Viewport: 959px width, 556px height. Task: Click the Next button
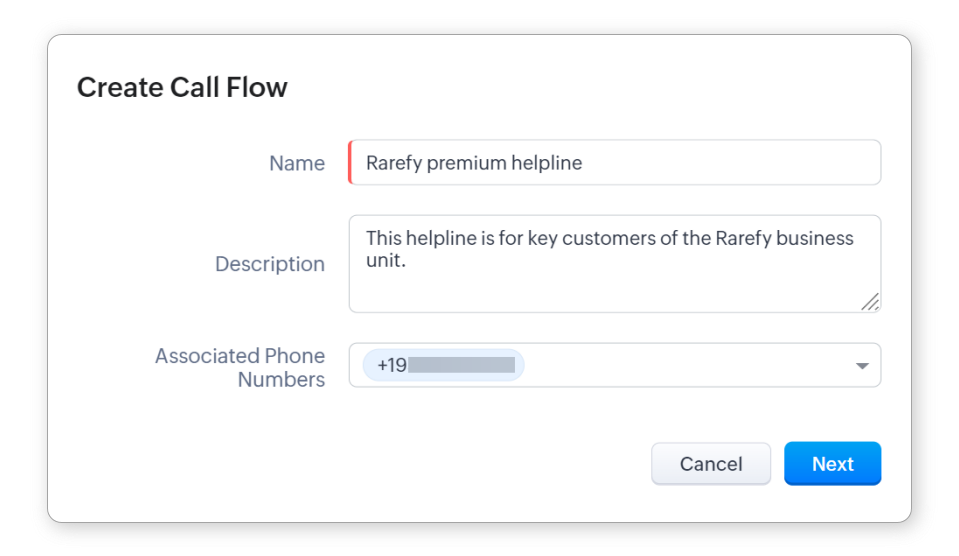[832, 464]
